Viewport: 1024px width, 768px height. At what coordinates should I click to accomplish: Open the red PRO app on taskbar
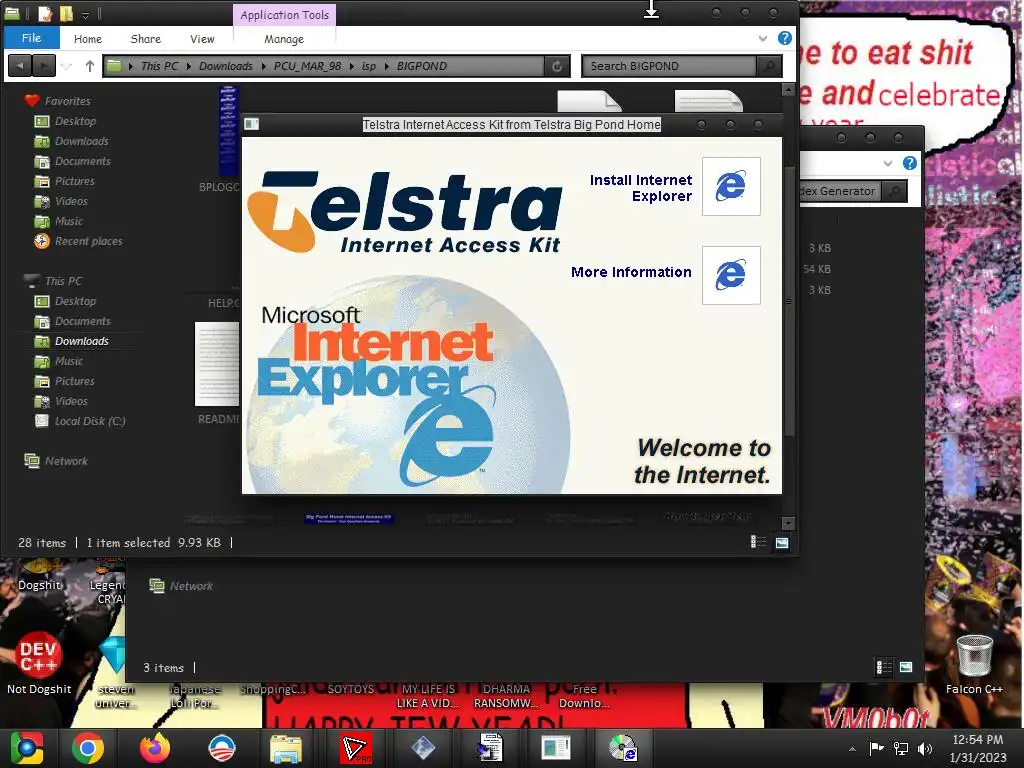(355, 748)
